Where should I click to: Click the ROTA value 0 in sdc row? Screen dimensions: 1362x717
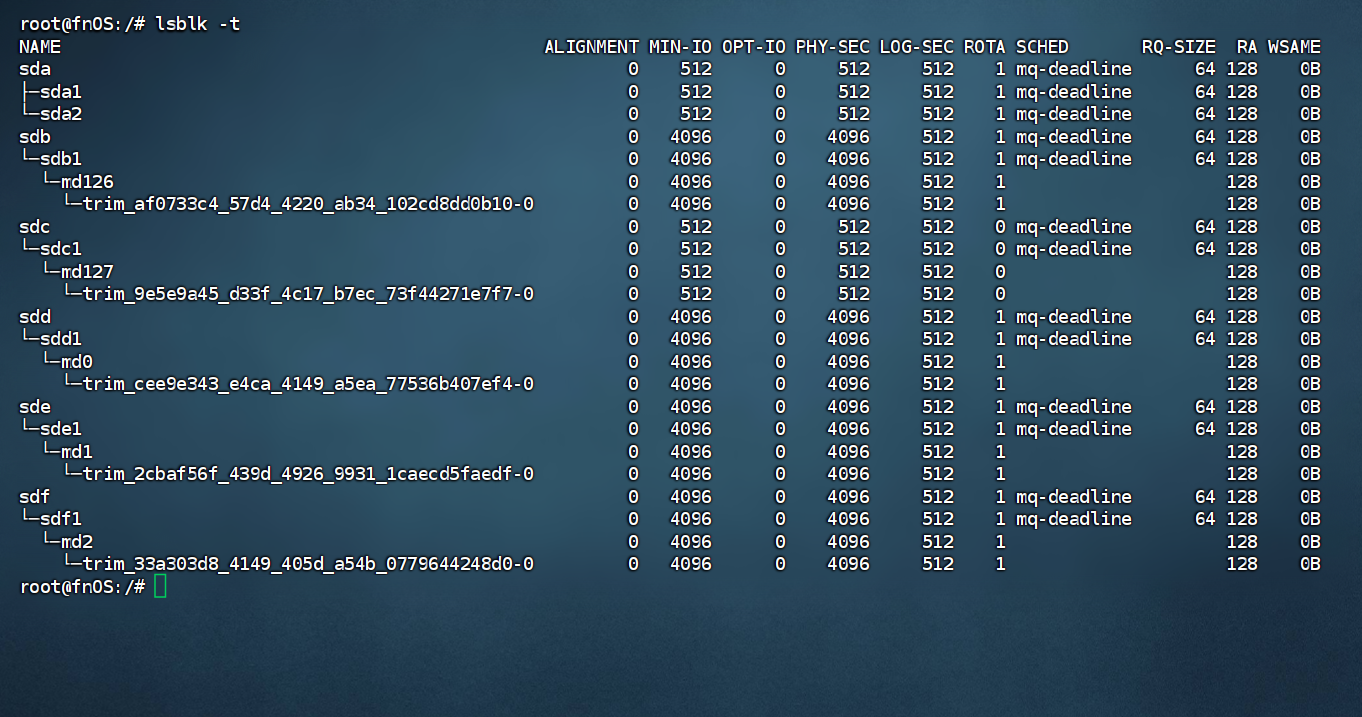pos(1000,227)
